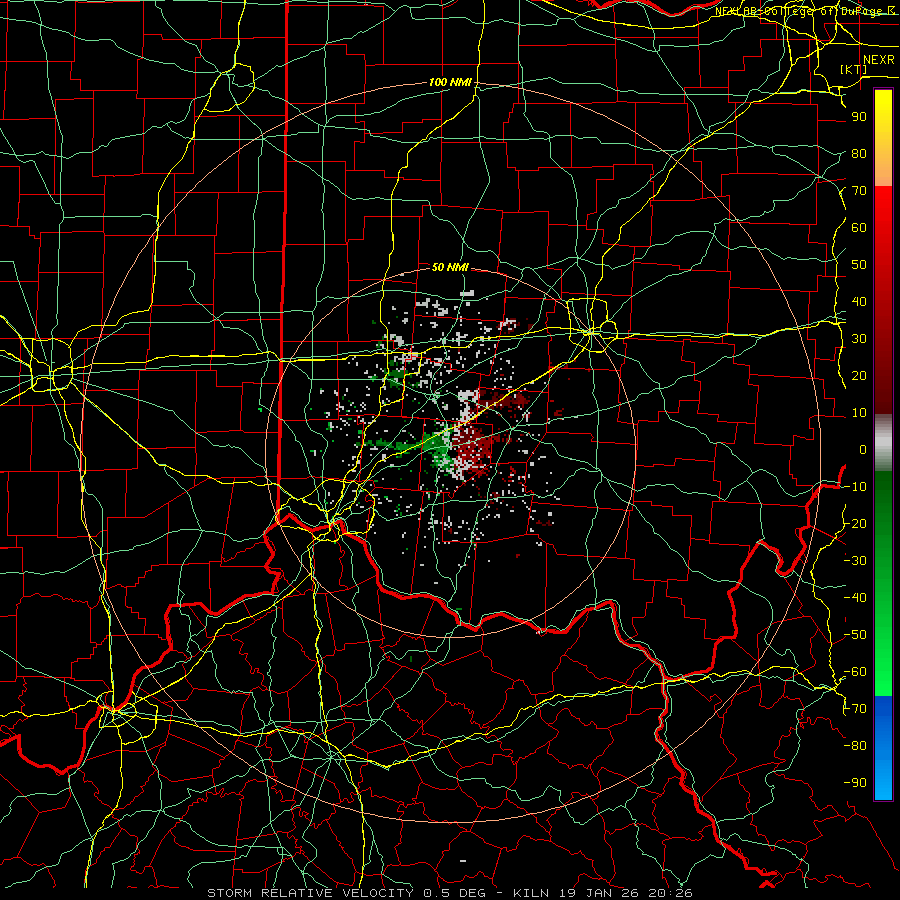900x900 pixels.
Task: Click the positive 60 scale value
Action: coord(859,228)
